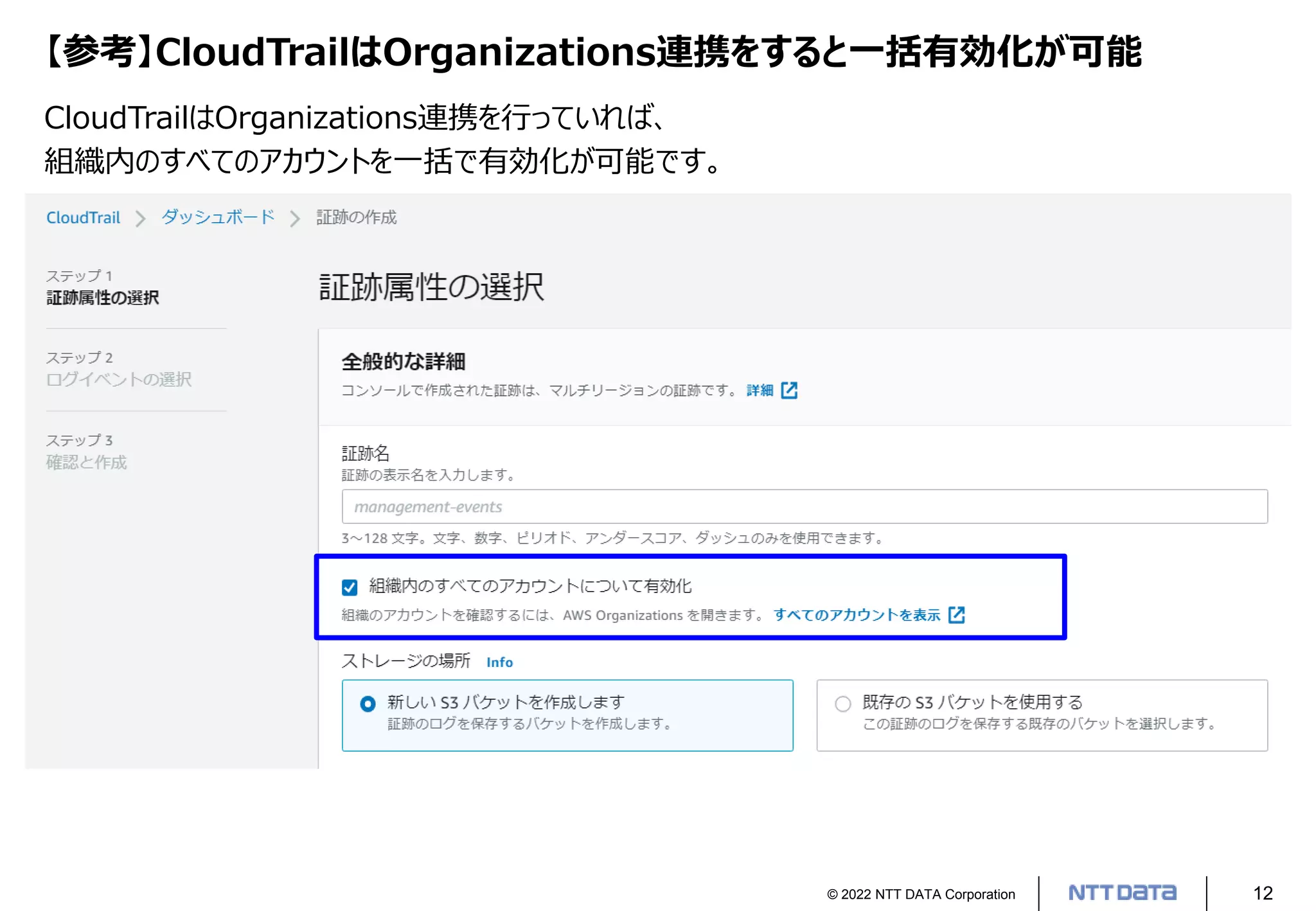Screen dimensions: 1316x911
Task: Select ステップ 3 確認と作成 in sidebar
Action: (x=87, y=452)
